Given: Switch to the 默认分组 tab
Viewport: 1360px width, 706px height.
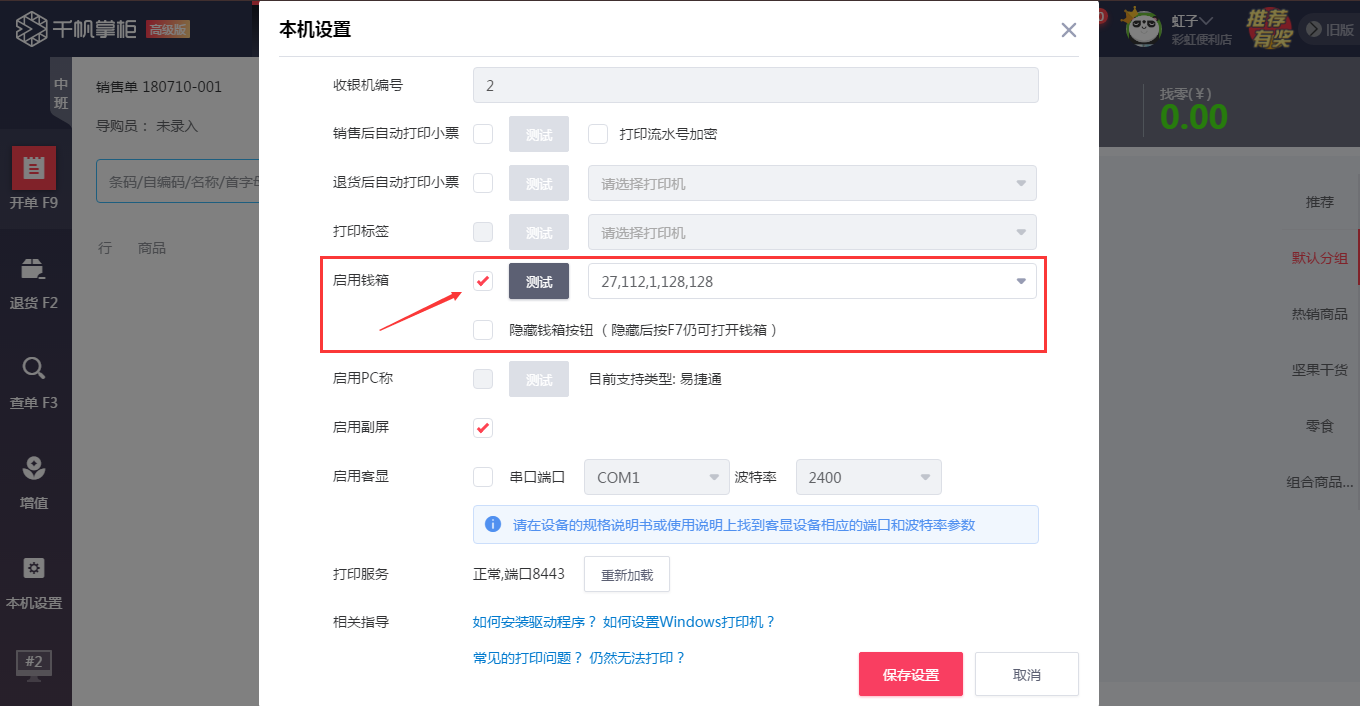Looking at the screenshot, I should [1319, 257].
